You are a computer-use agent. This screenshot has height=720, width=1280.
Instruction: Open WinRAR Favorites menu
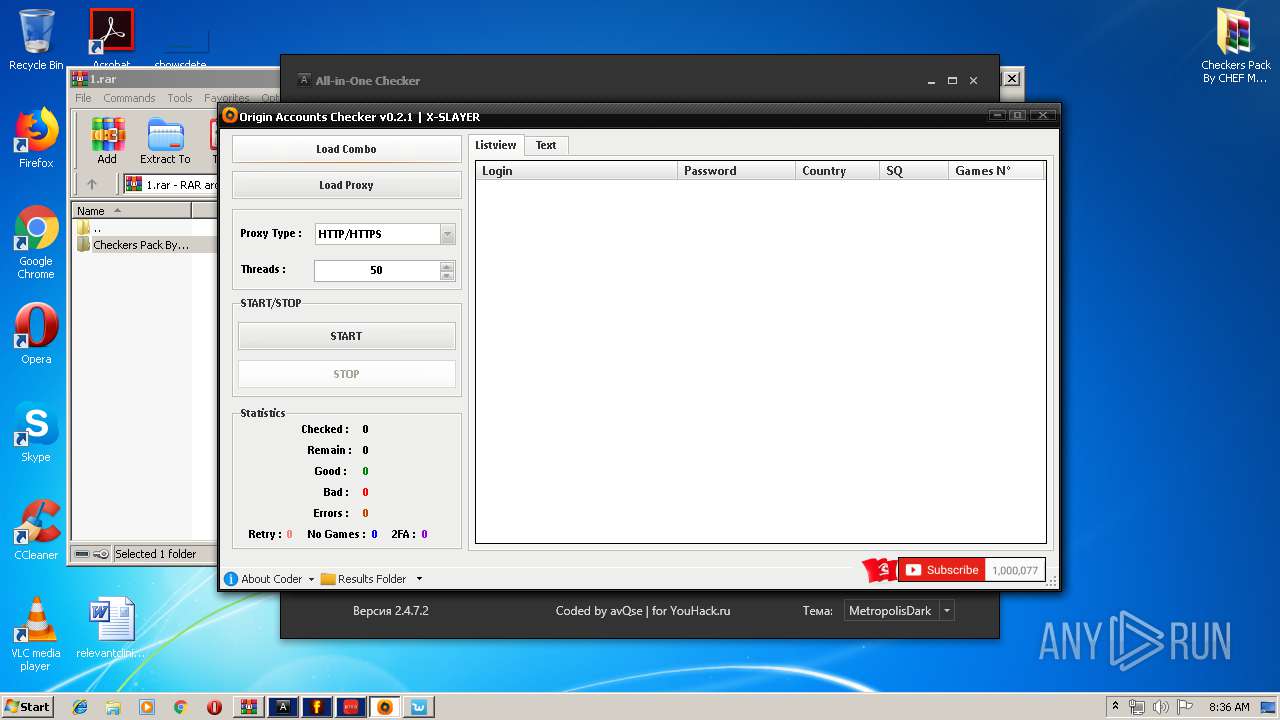226,98
